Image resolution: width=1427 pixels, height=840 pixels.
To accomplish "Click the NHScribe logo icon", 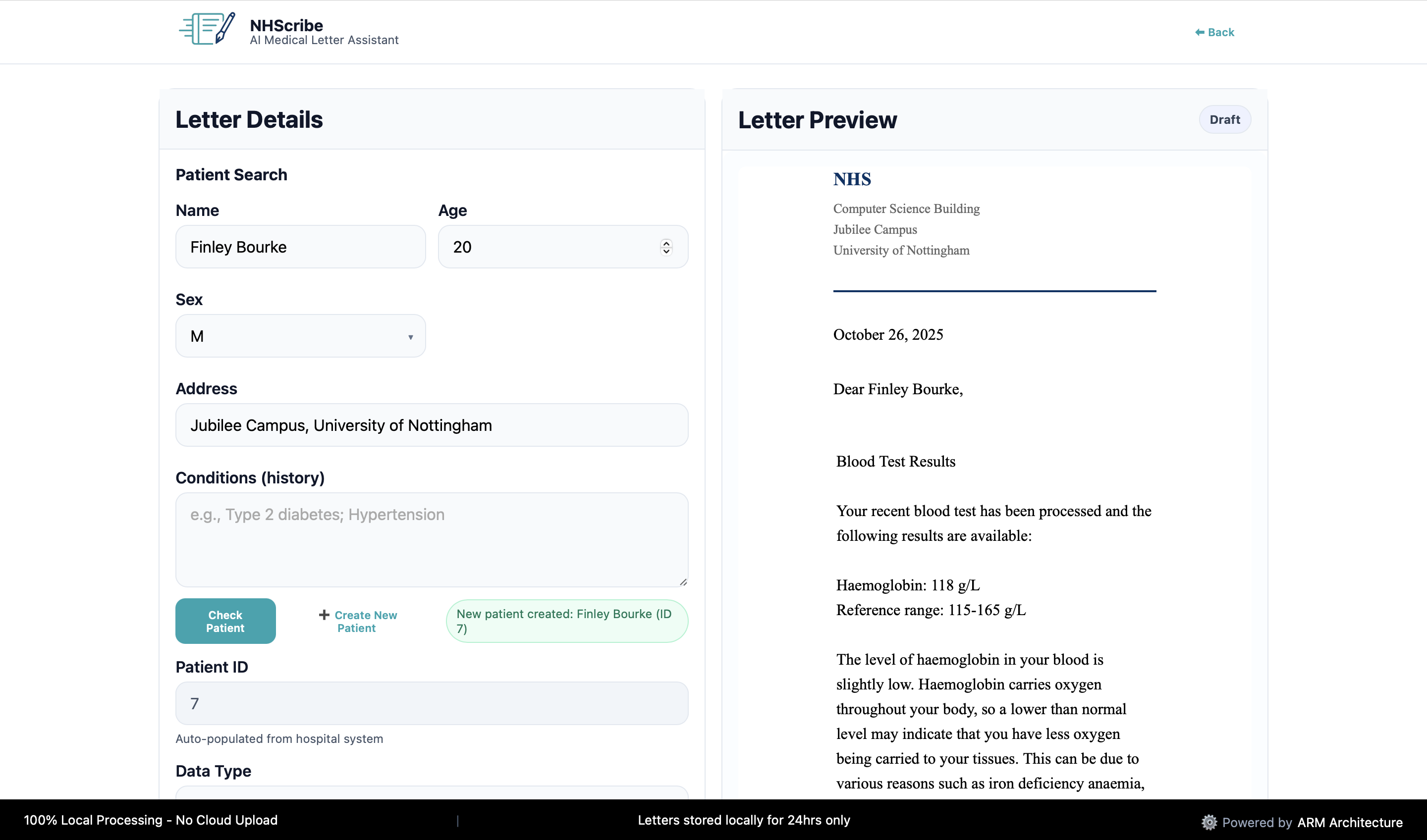I will coord(207,29).
